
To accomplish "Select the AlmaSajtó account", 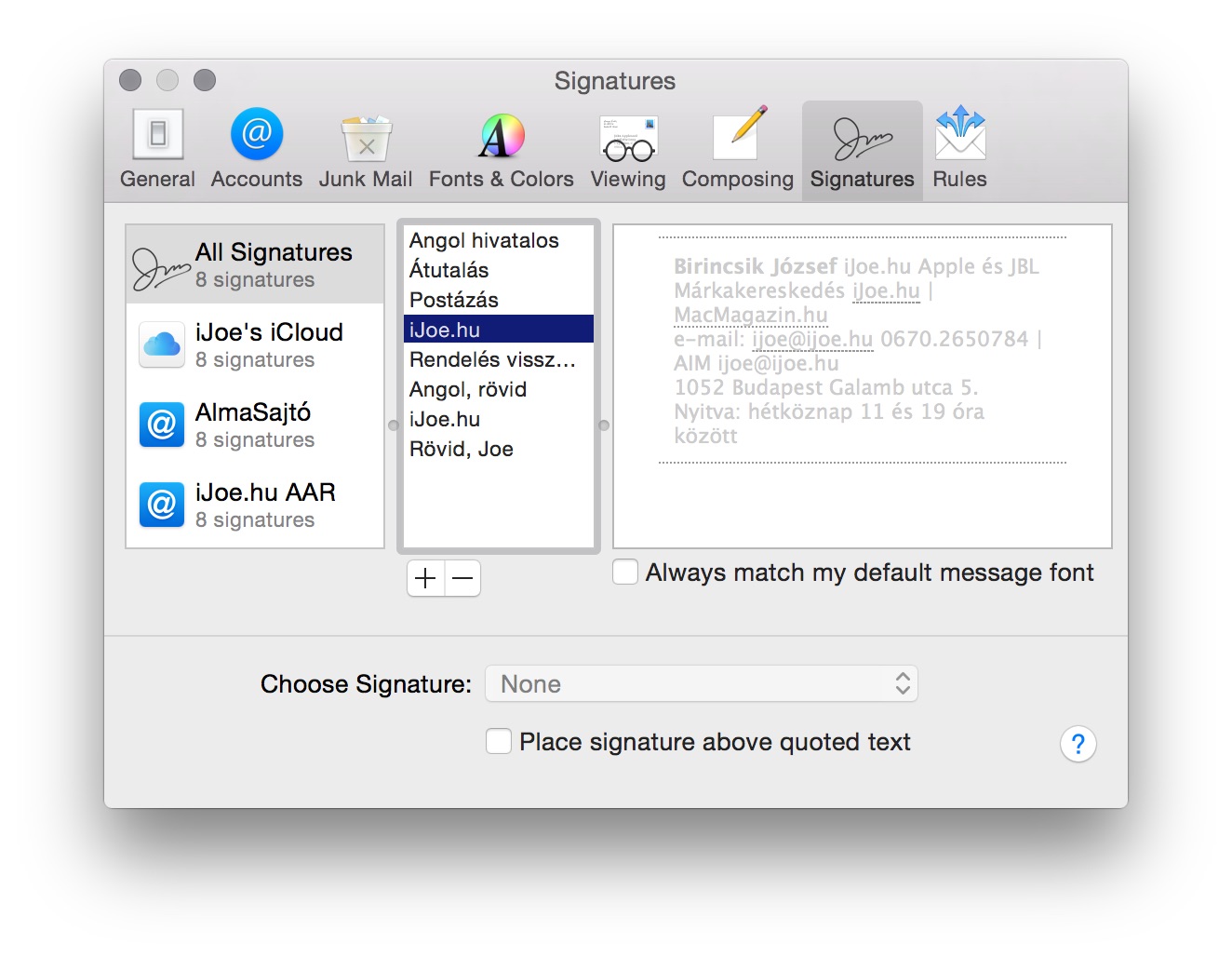I will pos(255,425).
